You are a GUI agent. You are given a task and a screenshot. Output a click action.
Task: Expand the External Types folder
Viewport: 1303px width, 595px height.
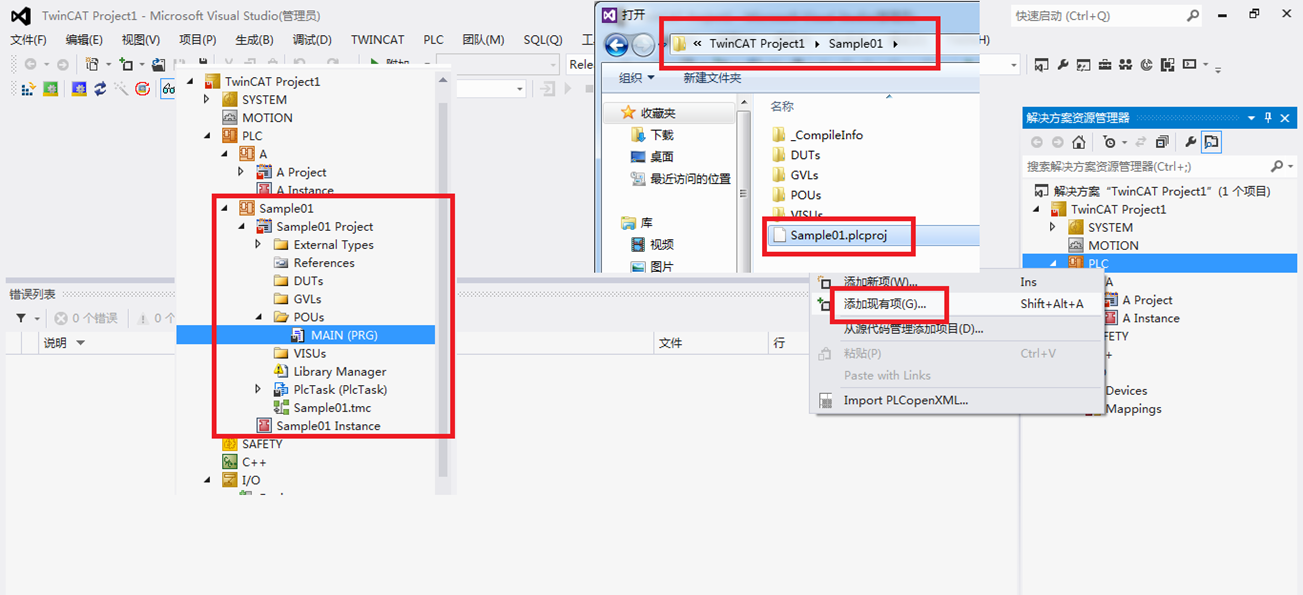258,244
